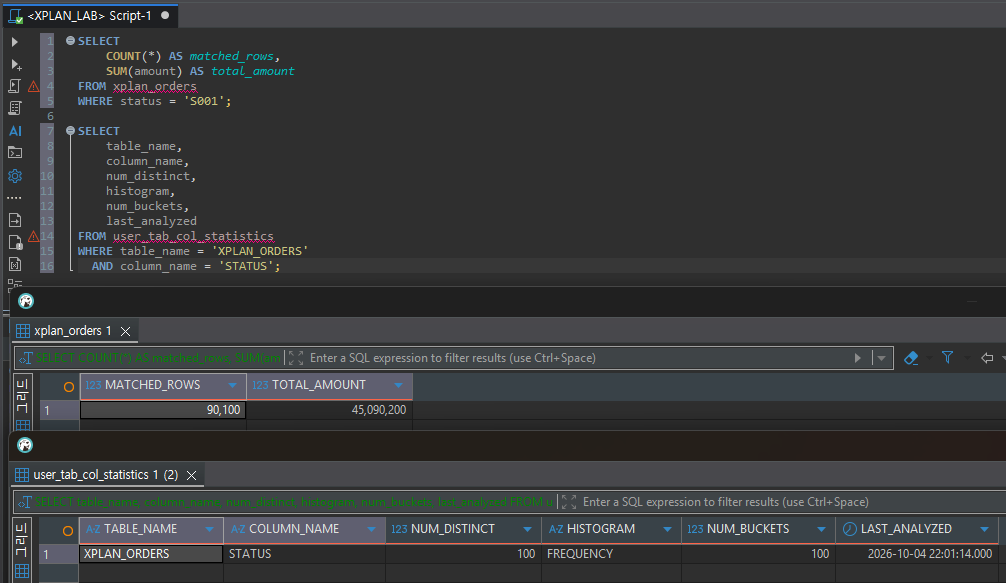This screenshot has width=1006, height=583.
Task: Open the COLUMN_NAME column dropdown arrow
Action: 371,530
